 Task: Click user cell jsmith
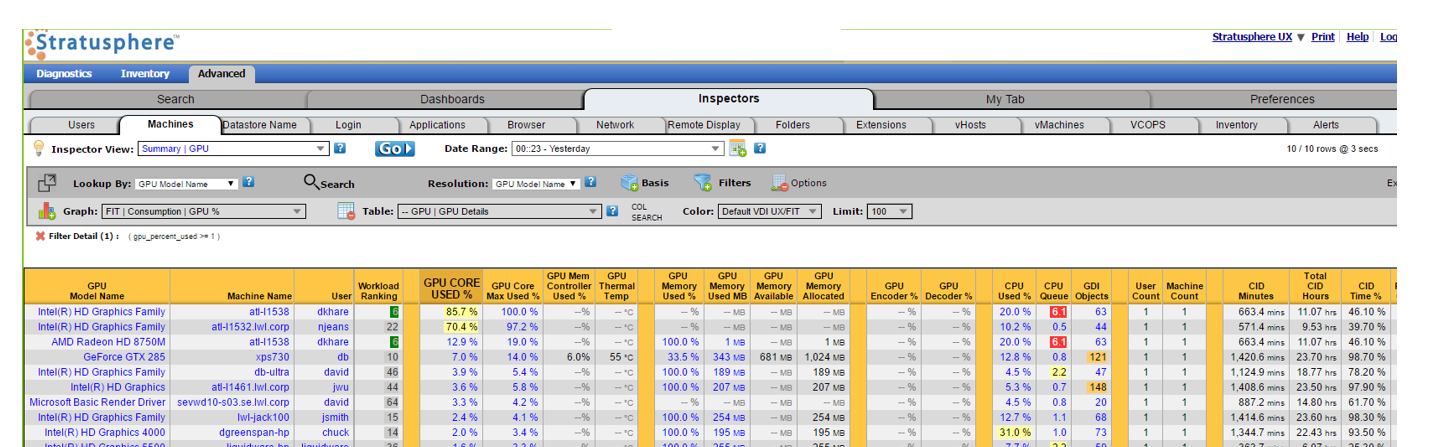(334, 417)
